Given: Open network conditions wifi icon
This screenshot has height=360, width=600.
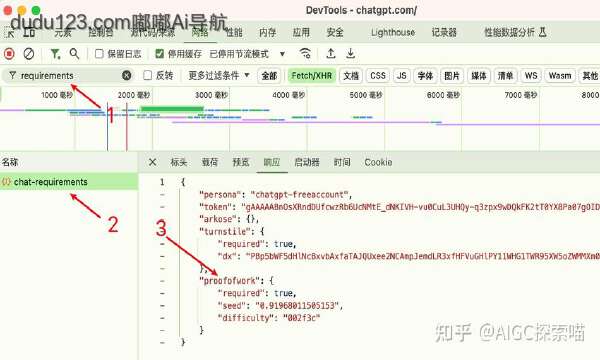Looking at the screenshot, I should pos(305,54).
